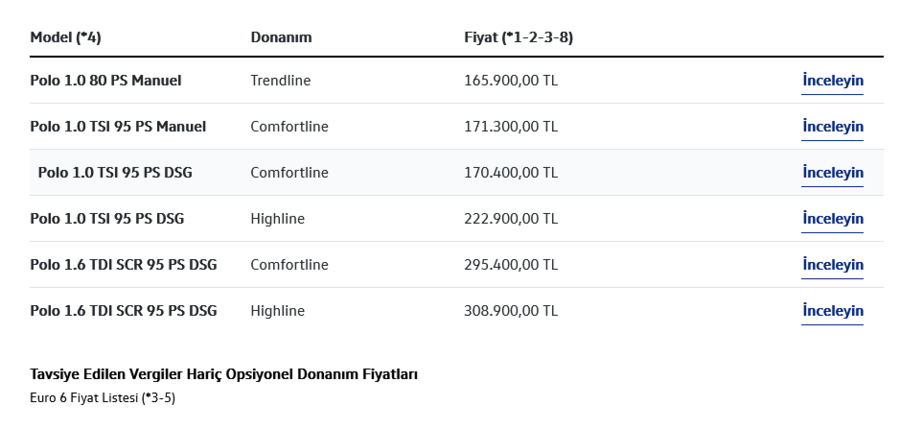The height and width of the screenshot is (429, 900).
Task: Click İnceleyin for Polo 1.0 TSI DSG Highline
Action: (832, 219)
